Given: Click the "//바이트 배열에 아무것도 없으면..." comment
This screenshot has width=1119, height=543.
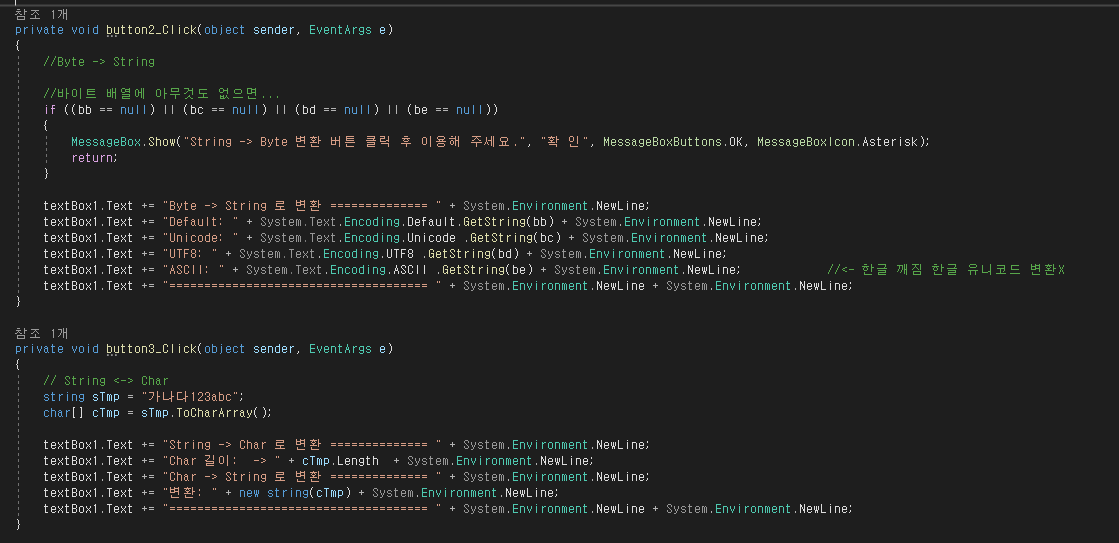Looking at the screenshot, I should pyautogui.click(x=161, y=94).
